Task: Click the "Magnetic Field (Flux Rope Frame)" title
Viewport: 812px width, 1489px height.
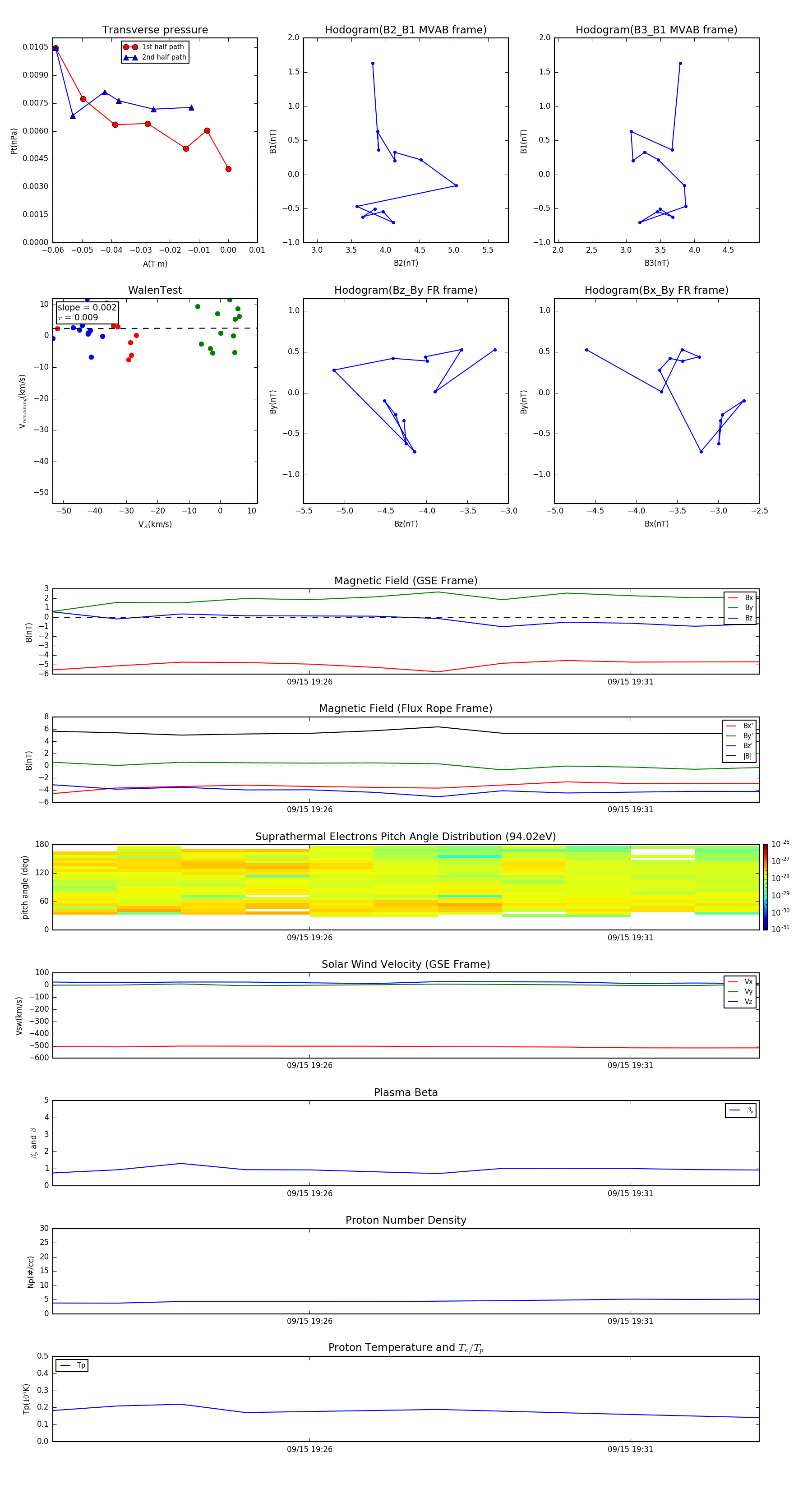Action: 406,709
